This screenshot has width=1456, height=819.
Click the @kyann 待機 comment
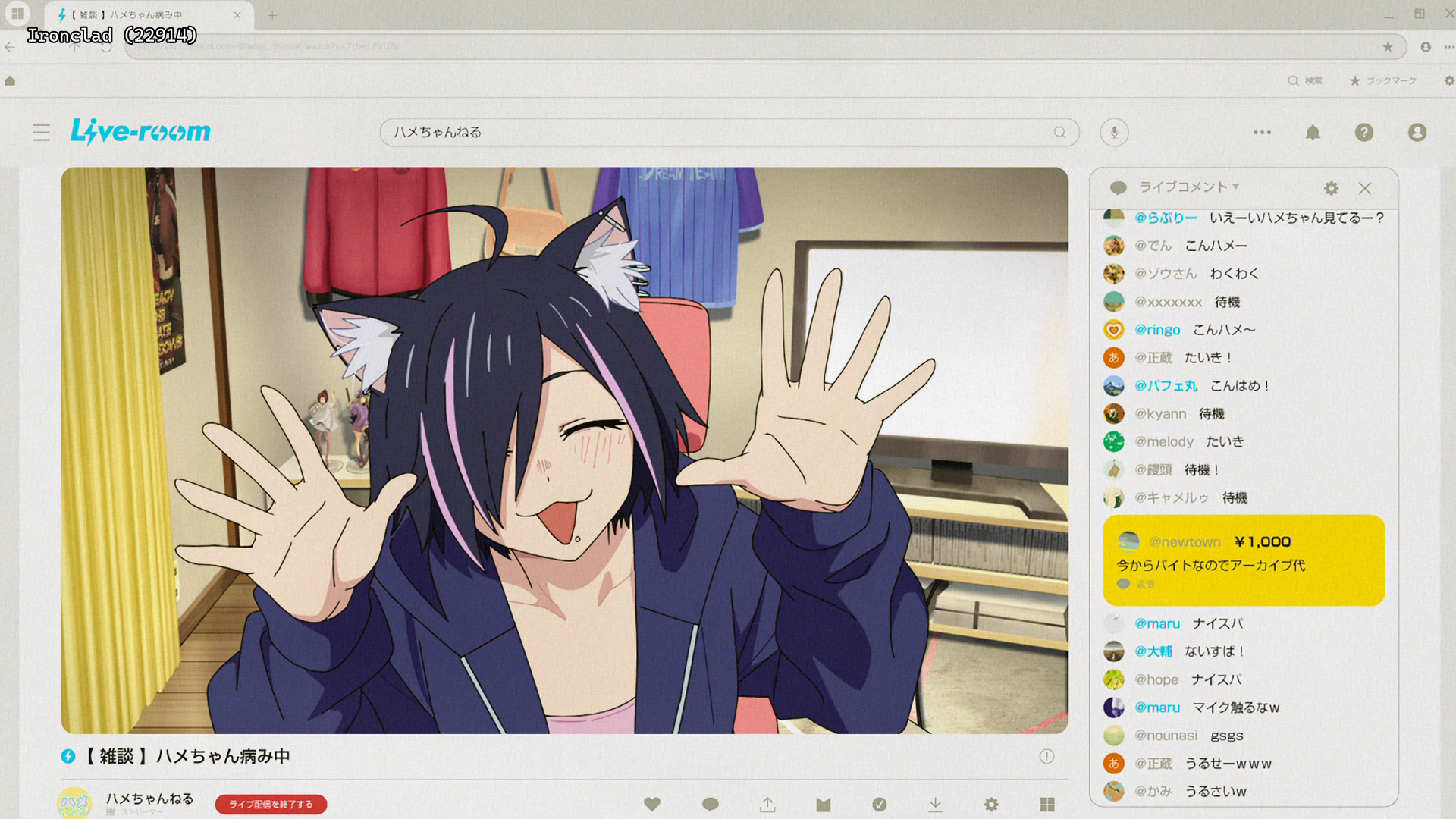pos(1164,413)
